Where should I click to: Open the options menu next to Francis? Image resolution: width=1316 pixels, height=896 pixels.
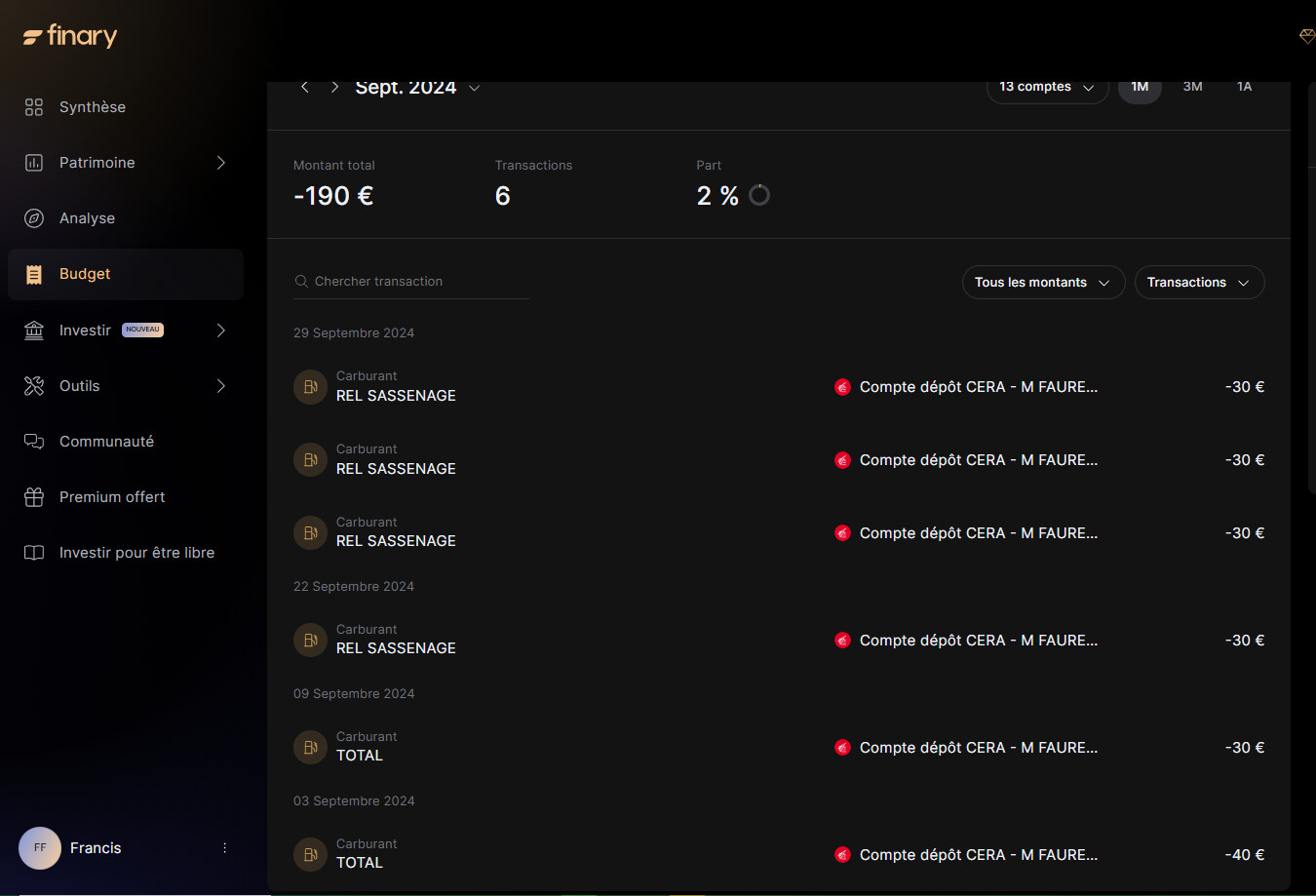[x=224, y=848]
